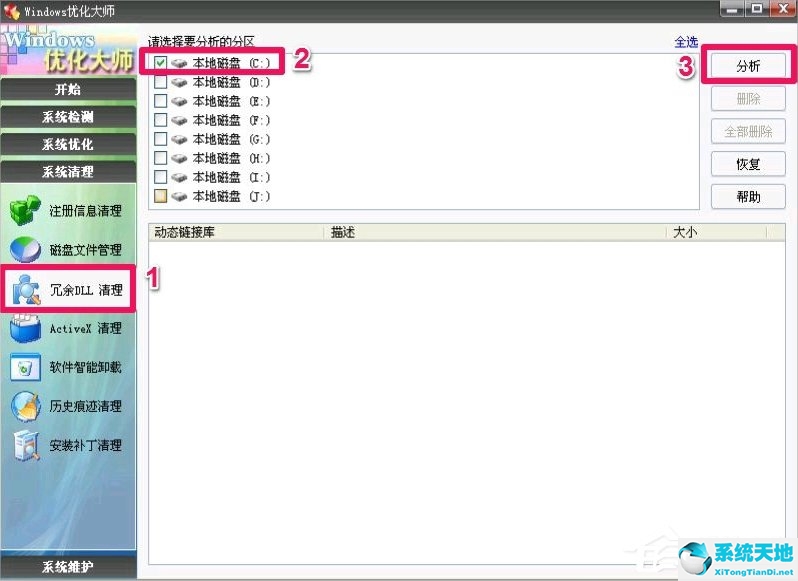Screen dimensions: 798x581
Task: Check the 本地磁盘 (H:) checkbox
Action: tap(160, 158)
